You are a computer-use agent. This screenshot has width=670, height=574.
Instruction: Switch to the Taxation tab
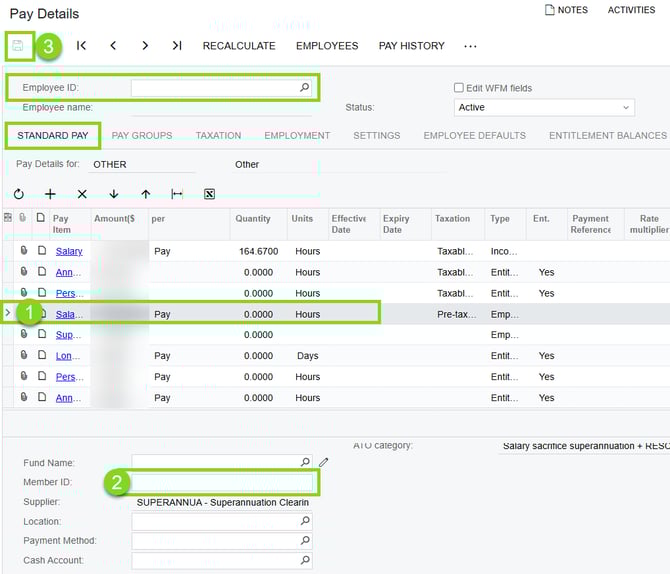(x=218, y=135)
